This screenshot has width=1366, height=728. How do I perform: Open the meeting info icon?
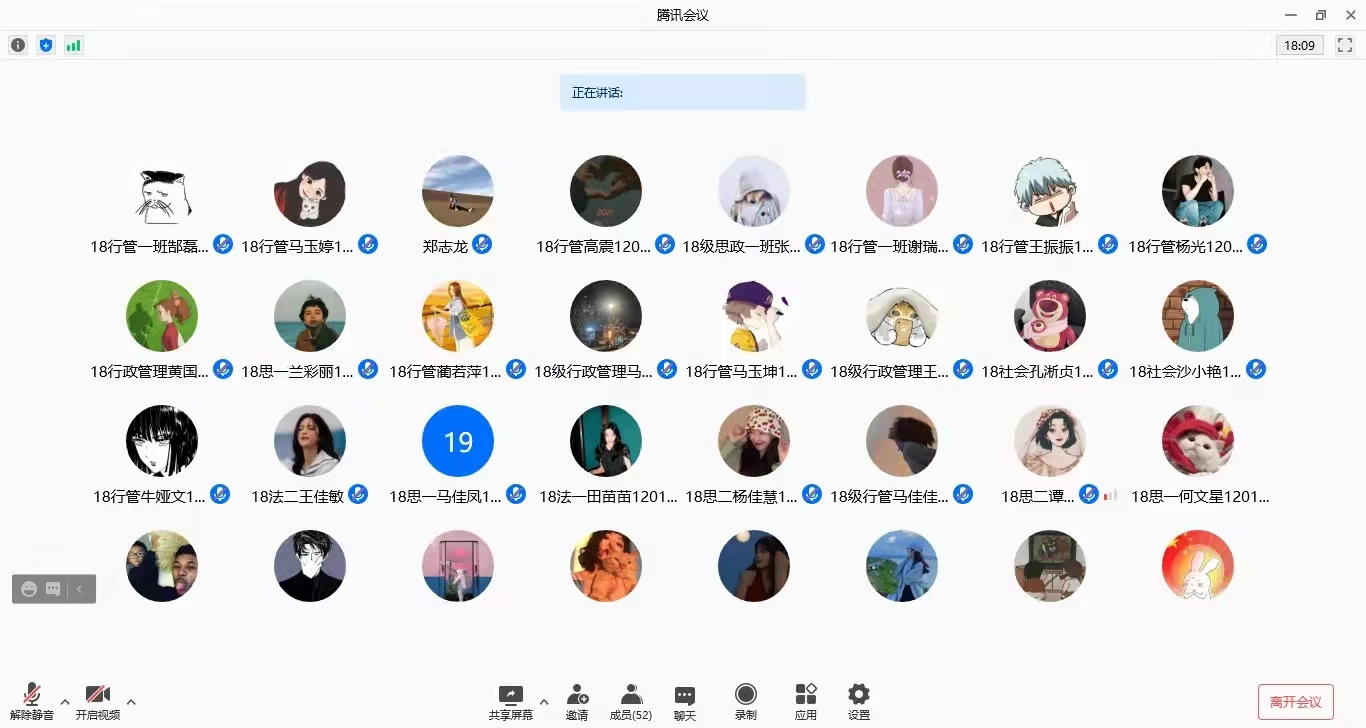(x=18, y=45)
